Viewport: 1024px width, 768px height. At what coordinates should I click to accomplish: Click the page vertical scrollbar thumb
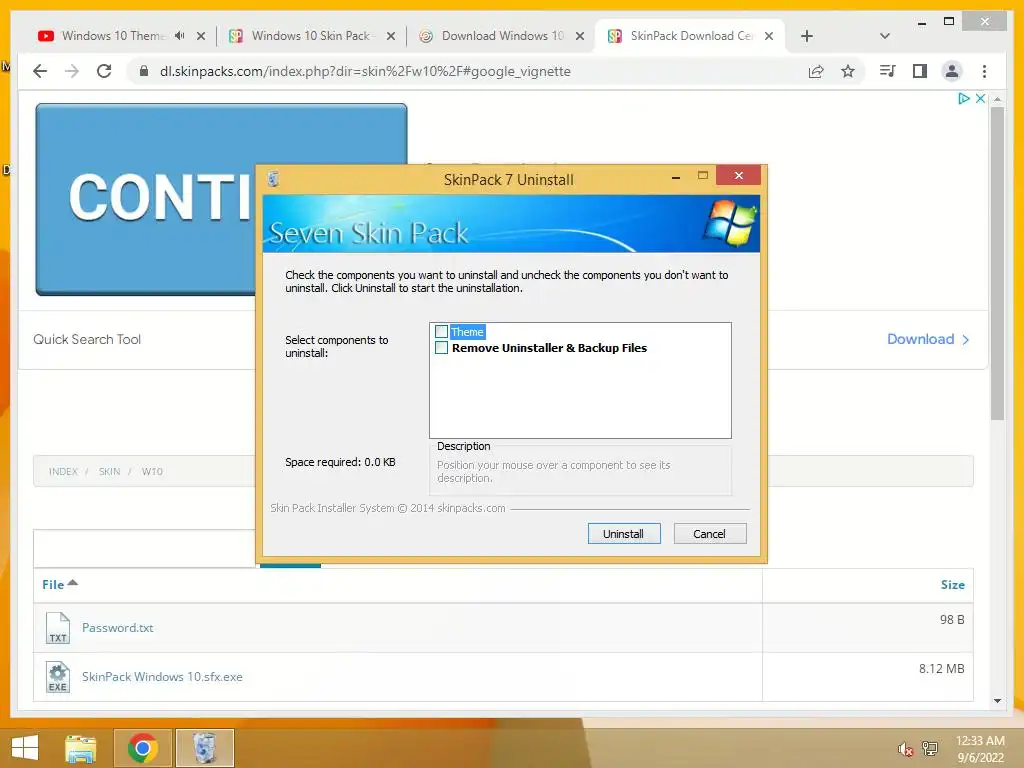coord(997,263)
